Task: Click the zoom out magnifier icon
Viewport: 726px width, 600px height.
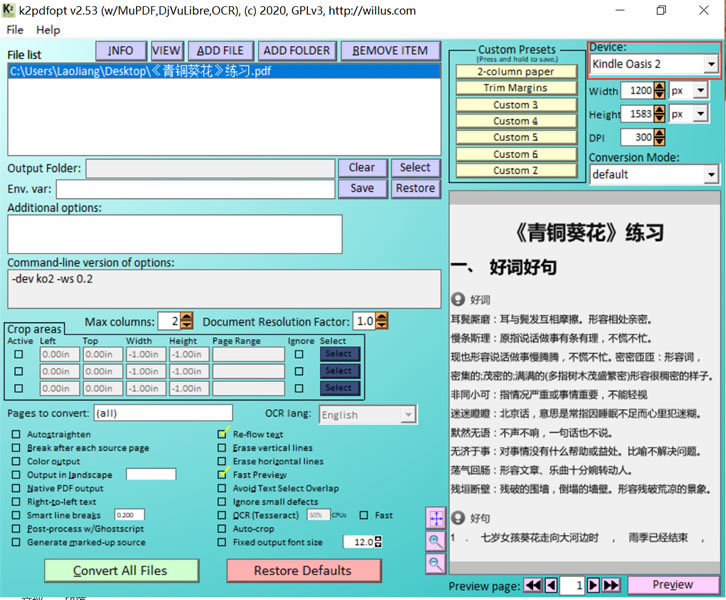Action: tap(436, 564)
